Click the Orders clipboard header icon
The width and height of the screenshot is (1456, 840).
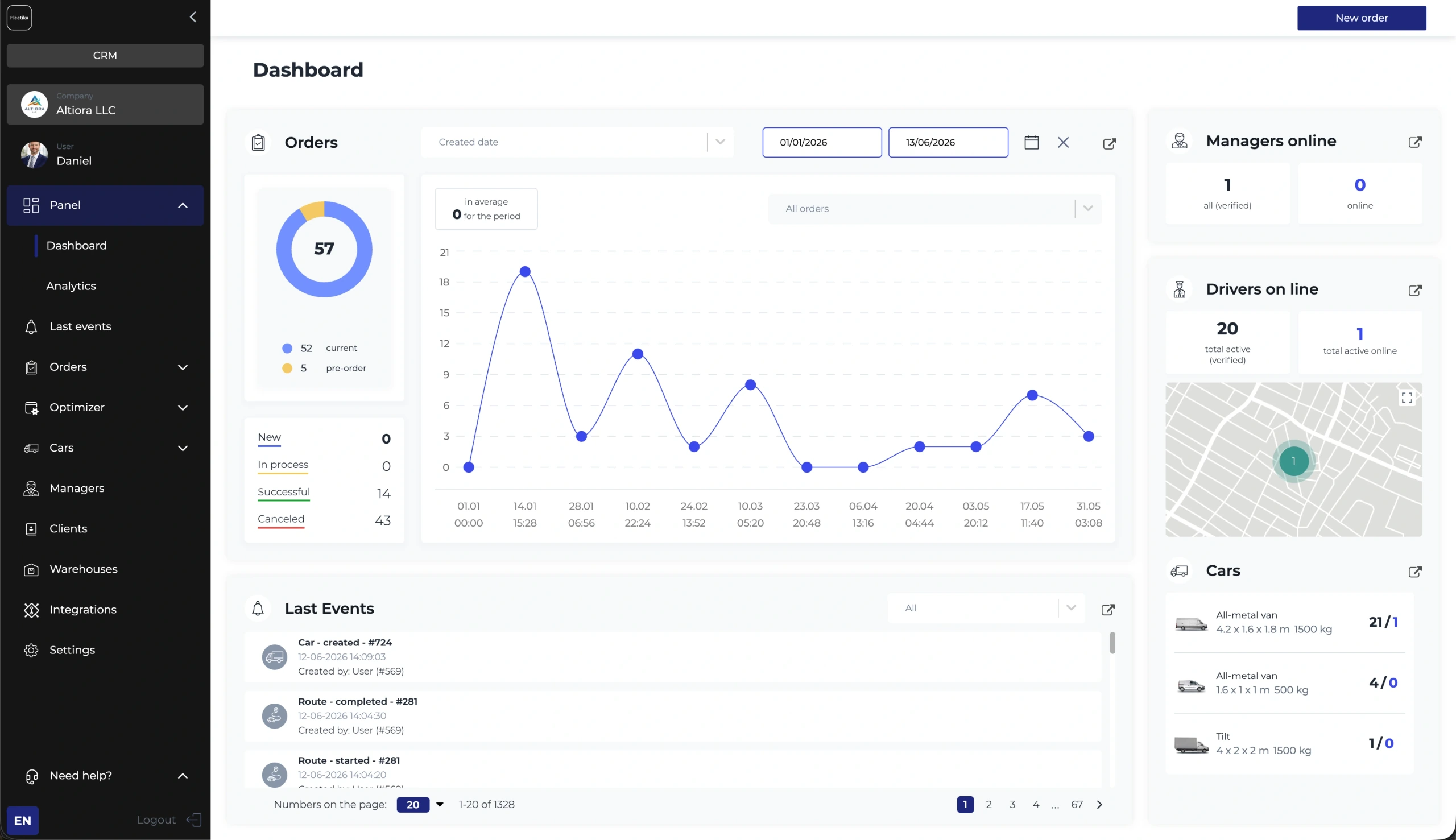pyautogui.click(x=258, y=143)
